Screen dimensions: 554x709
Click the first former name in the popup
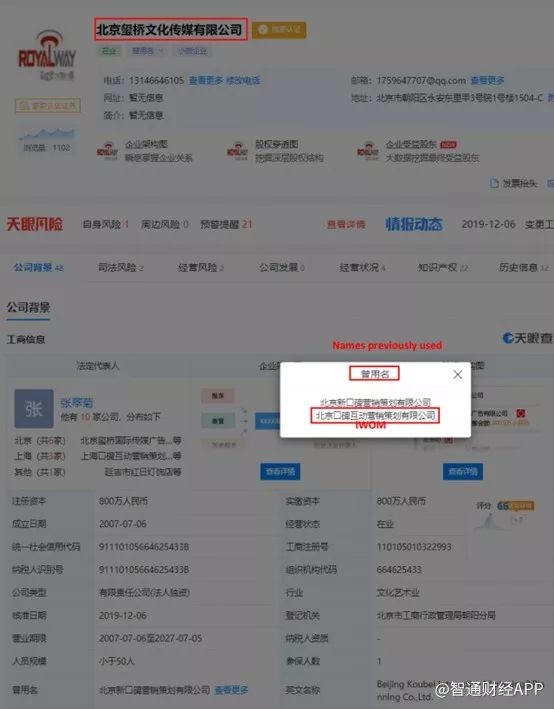click(375, 402)
